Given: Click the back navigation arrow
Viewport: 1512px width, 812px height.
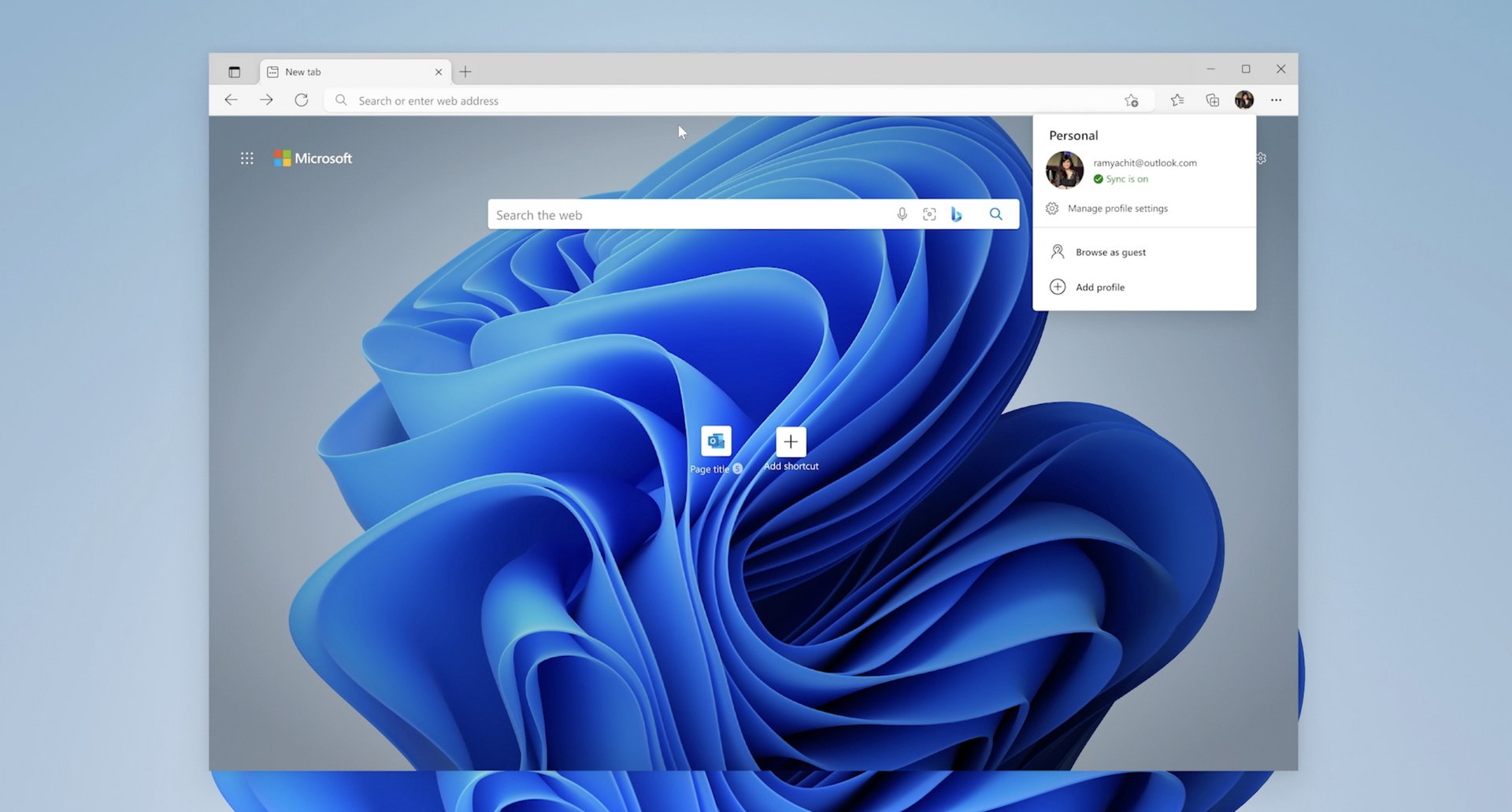Looking at the screenshot, I should pyautogui.click(x=230, y=100).
